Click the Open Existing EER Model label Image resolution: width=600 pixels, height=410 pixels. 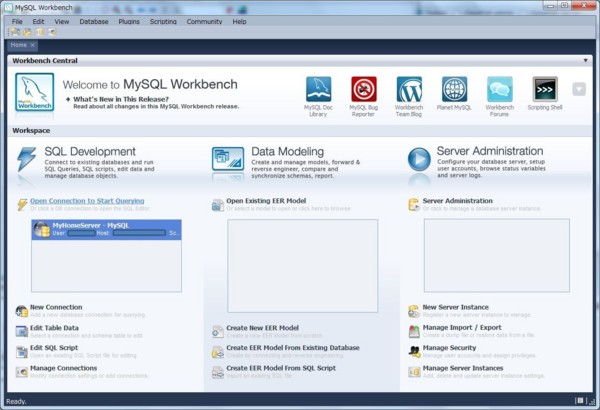(x=266, y=201)
